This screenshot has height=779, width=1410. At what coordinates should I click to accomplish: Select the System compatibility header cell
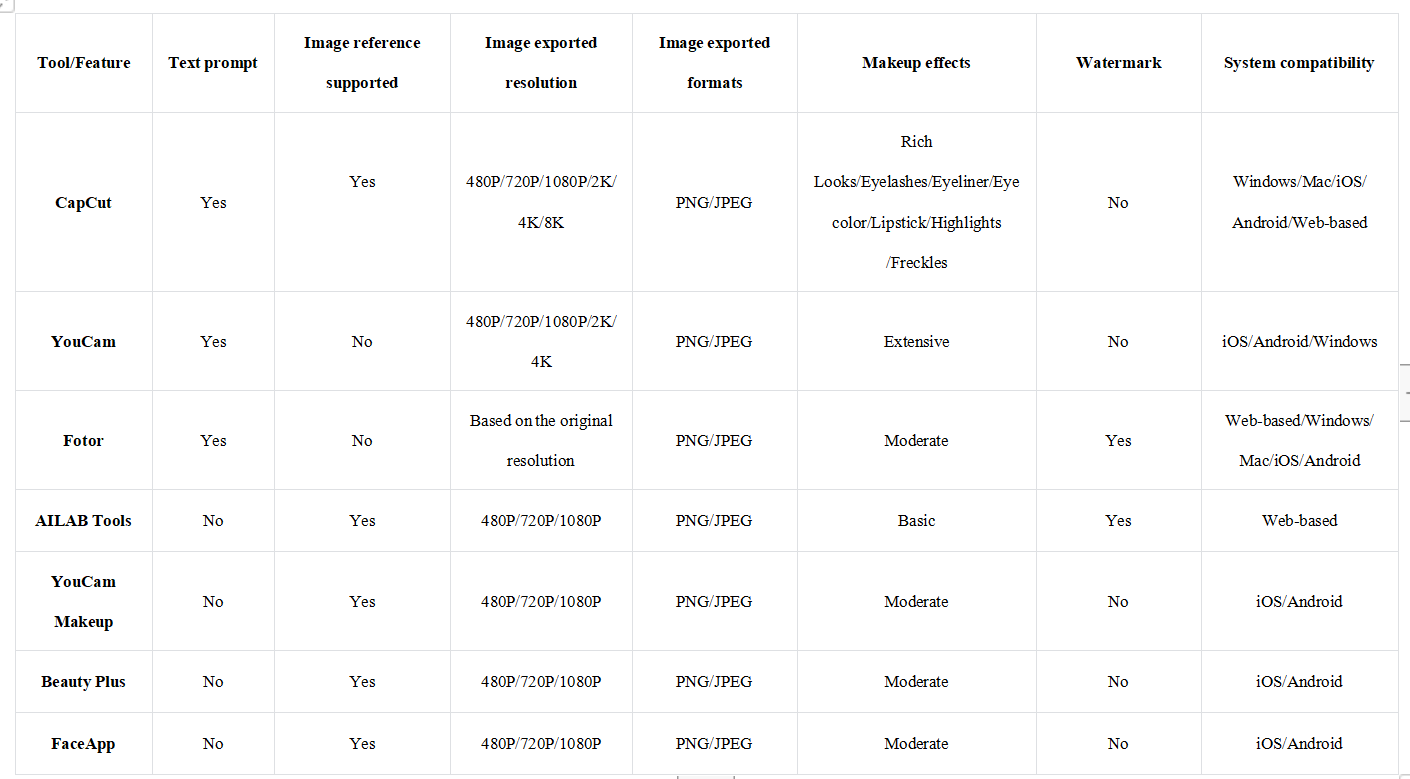click(1299, 63)
